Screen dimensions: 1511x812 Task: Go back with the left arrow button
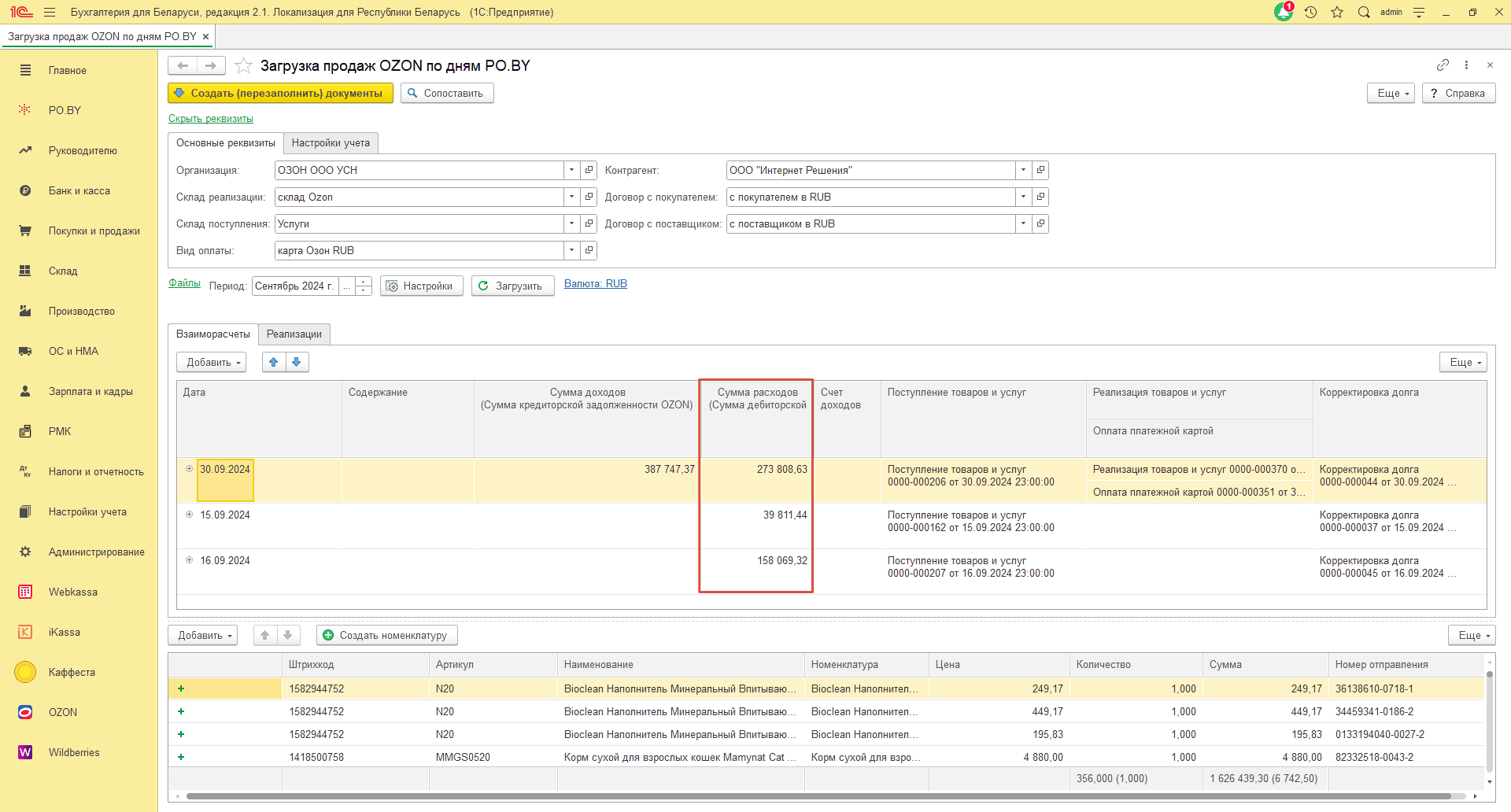(x=183, y=65)
